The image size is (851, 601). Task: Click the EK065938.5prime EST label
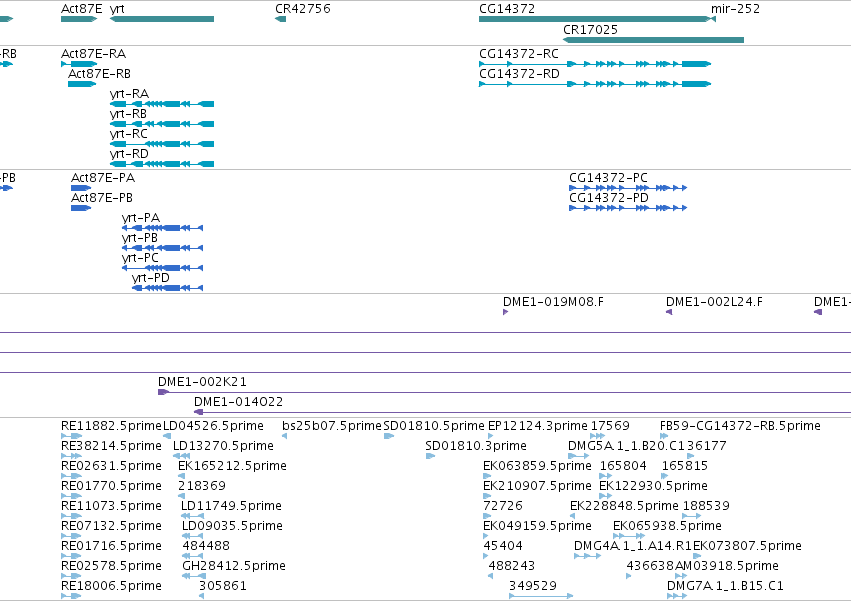[x=667, y=527]
